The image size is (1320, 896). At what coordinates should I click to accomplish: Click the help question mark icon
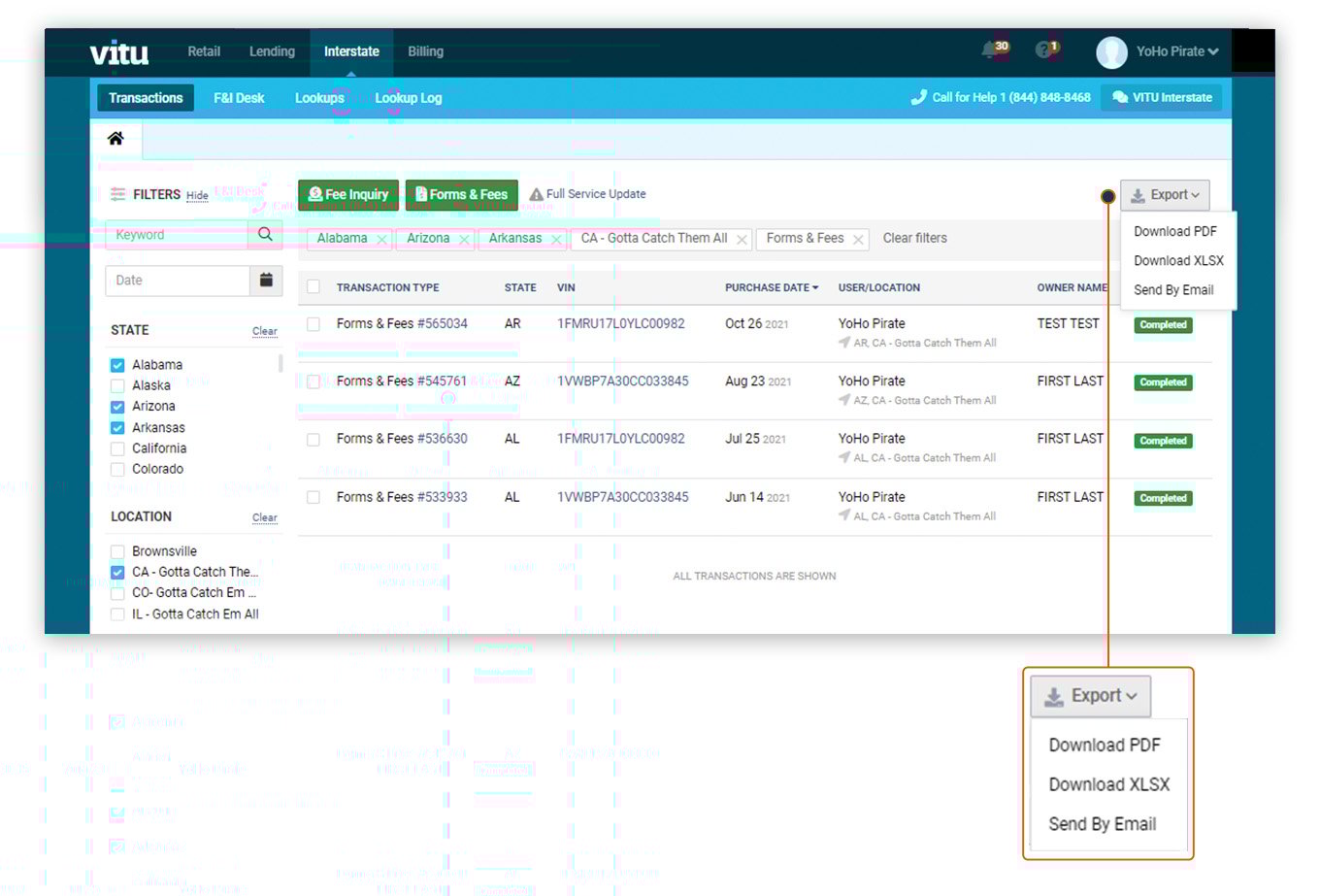pos(1044,50)
